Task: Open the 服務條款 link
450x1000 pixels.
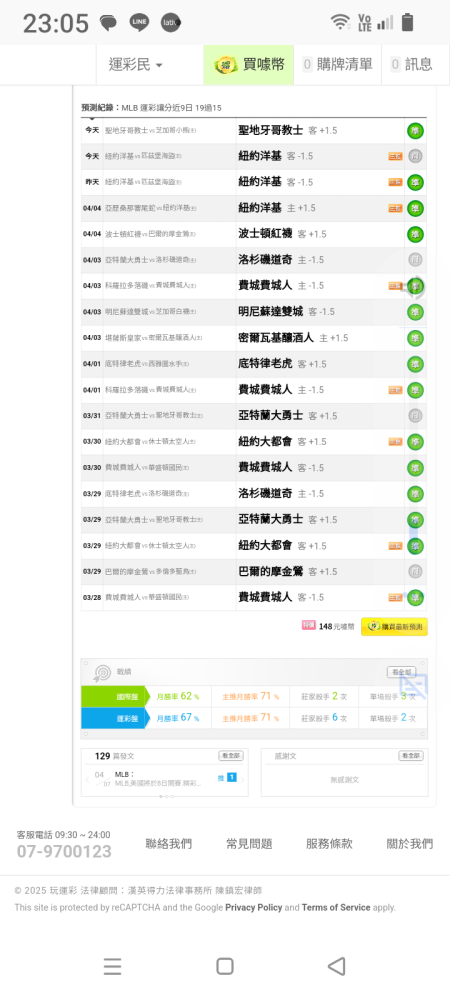Action: (329, 844)
